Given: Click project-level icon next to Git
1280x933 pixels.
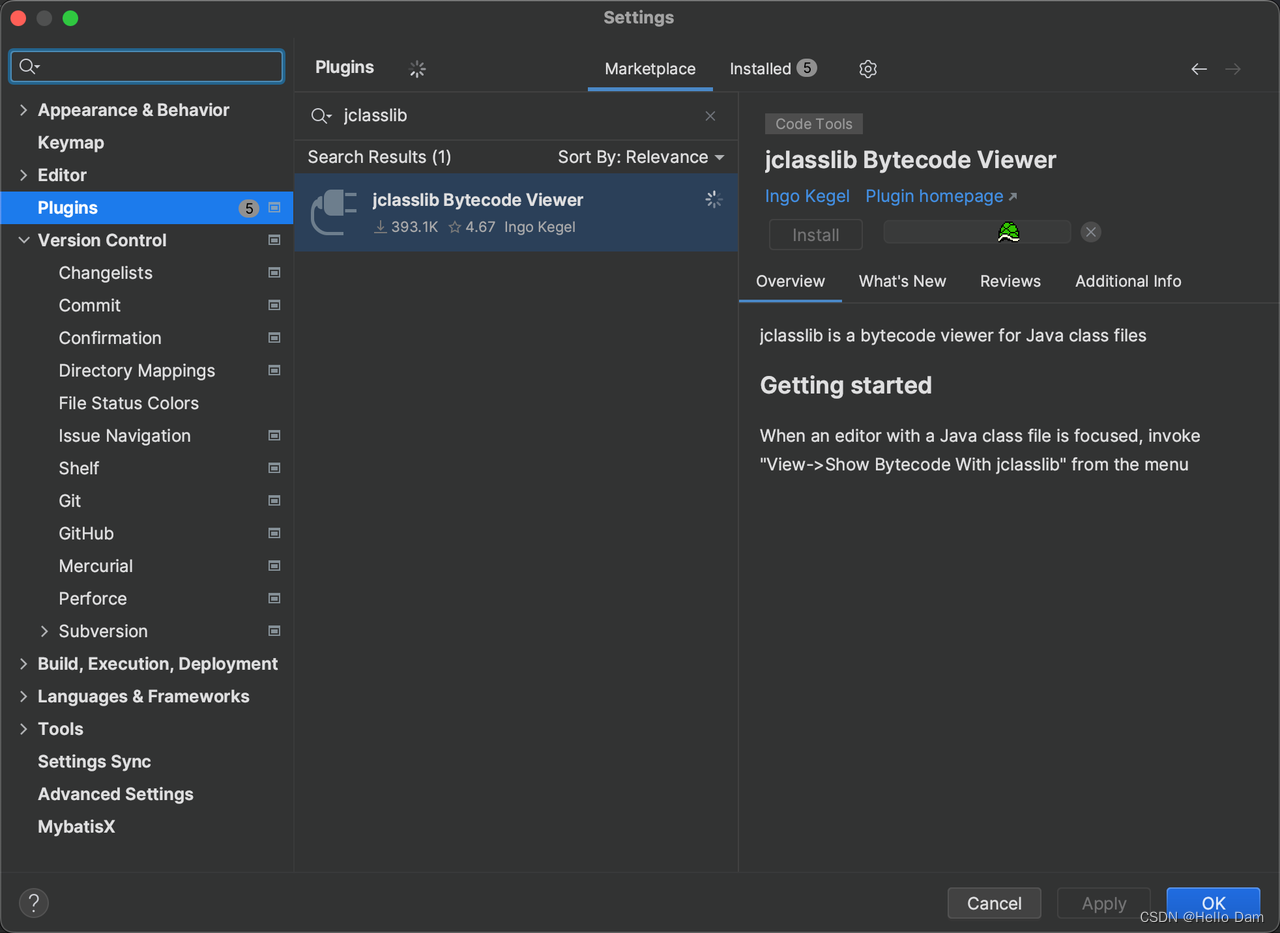Looking at the screenshot, I should click(x=274, y=501).
